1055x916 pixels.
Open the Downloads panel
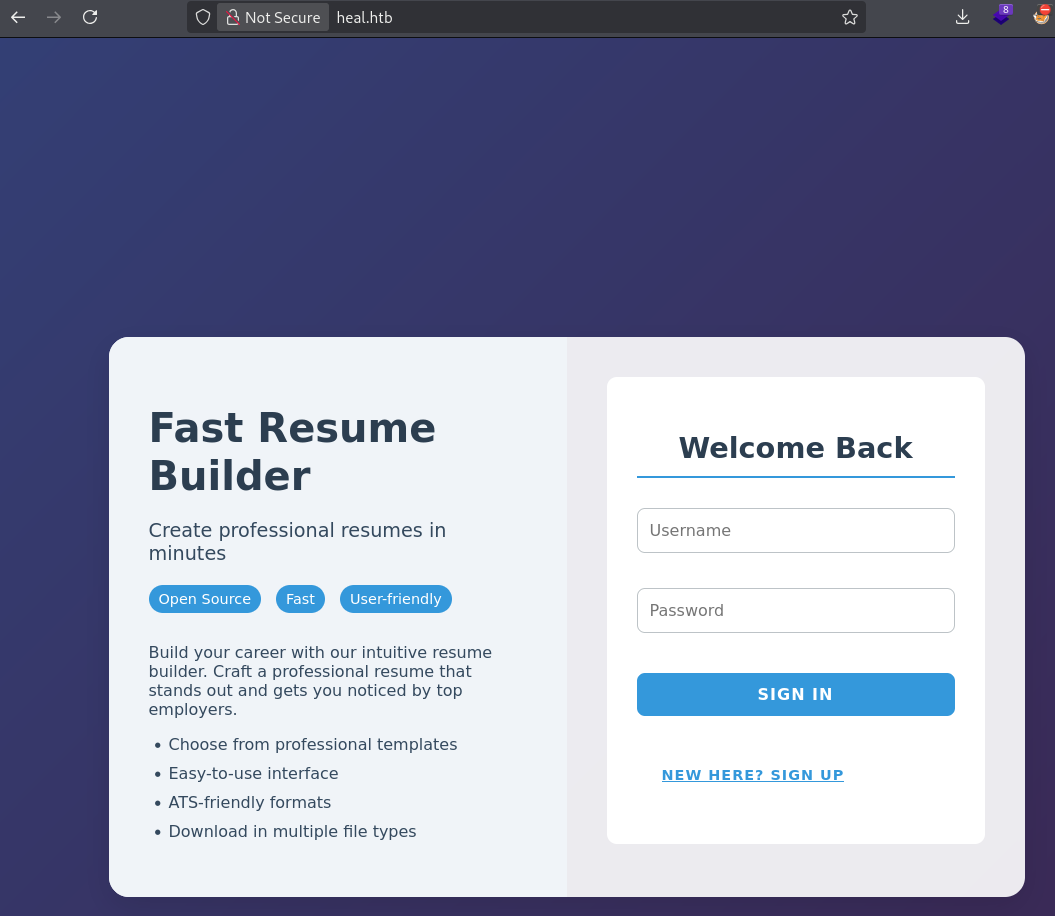[x=963, y=17]
